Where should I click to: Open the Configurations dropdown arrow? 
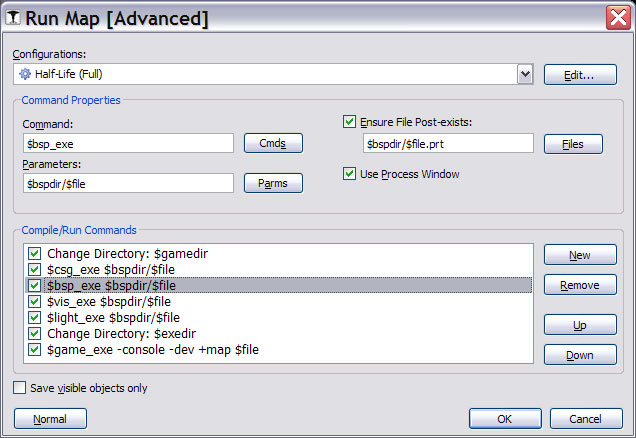click(524, 74)
